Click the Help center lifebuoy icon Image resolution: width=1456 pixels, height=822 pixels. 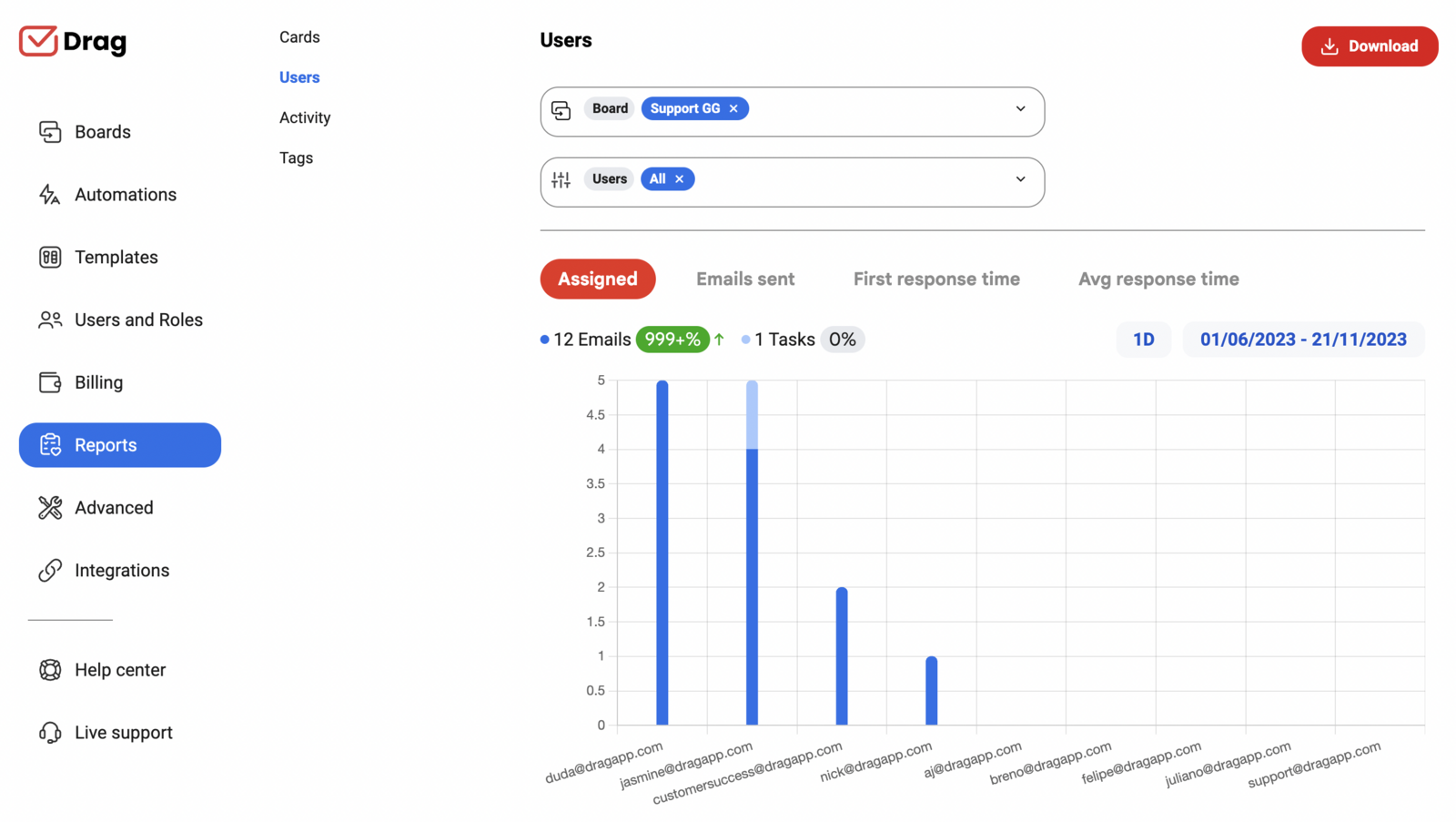(50, 670)
